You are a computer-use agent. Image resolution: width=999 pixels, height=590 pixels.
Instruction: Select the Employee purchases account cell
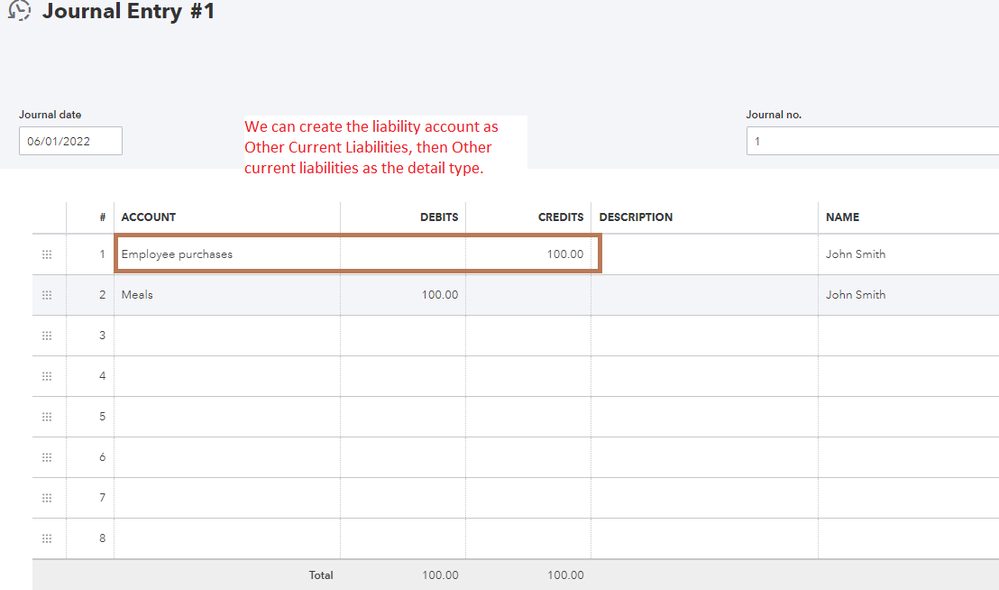pos(227,254)
